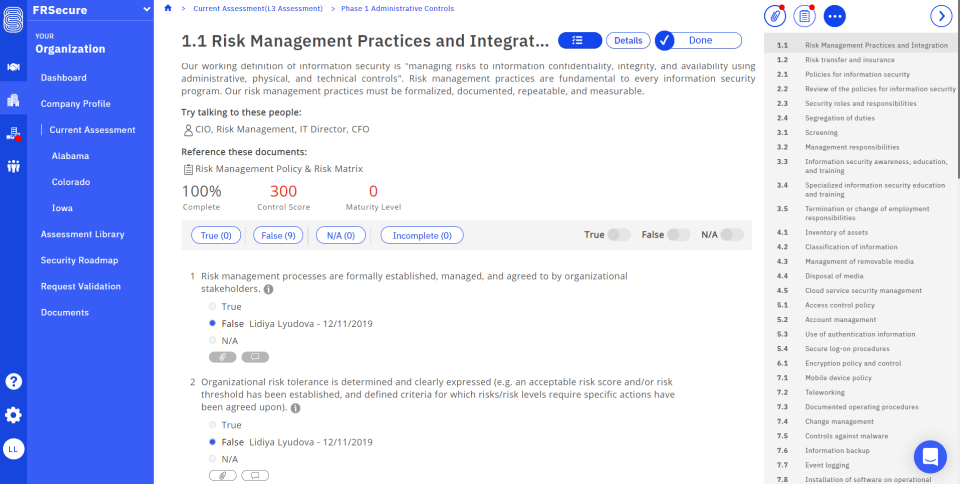The height and width of the screenshot is (484, 960).
Task: Select True for question 1
Action: tap(213, 306)
